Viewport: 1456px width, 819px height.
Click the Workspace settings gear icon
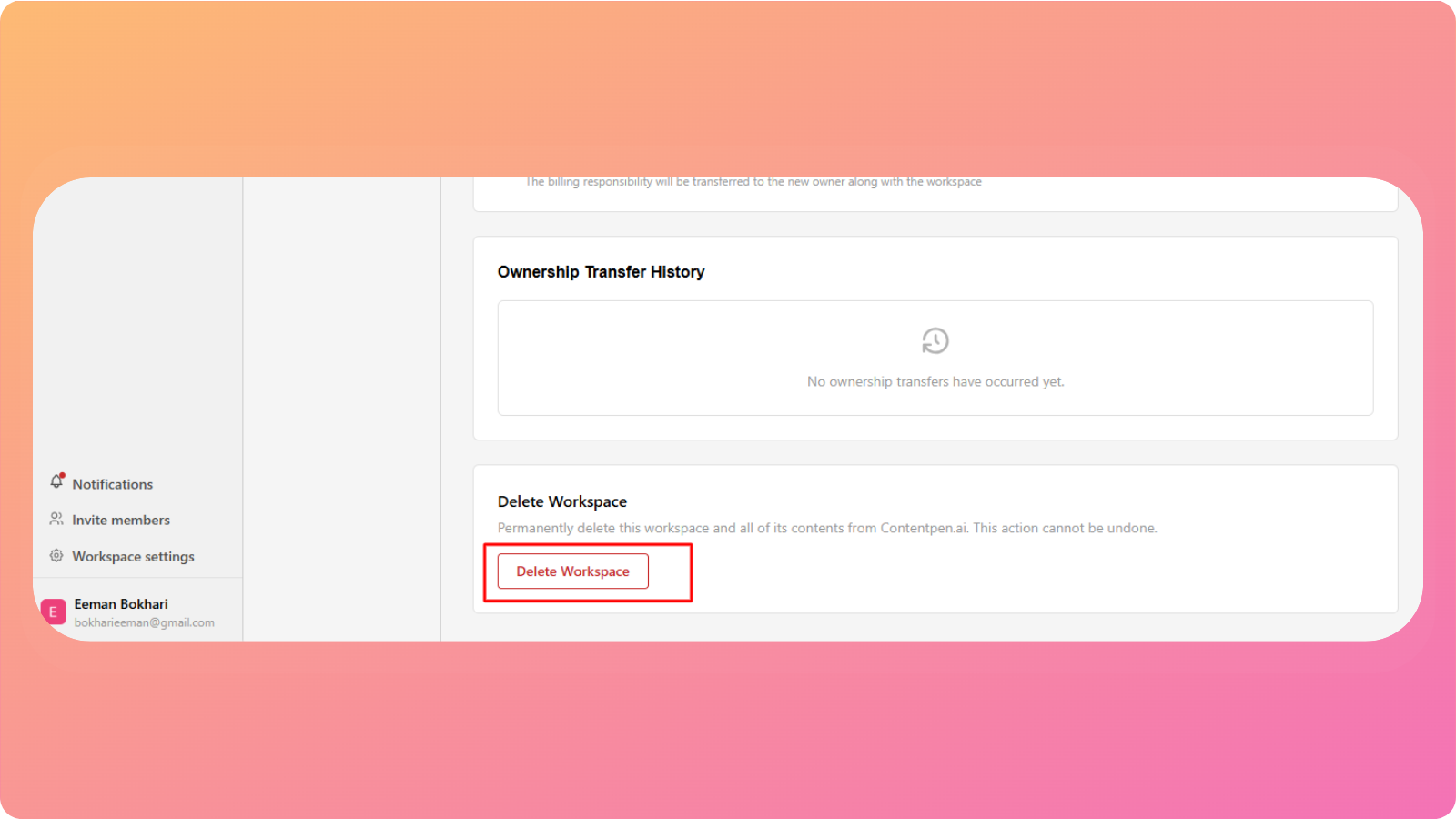coord(56,555)
